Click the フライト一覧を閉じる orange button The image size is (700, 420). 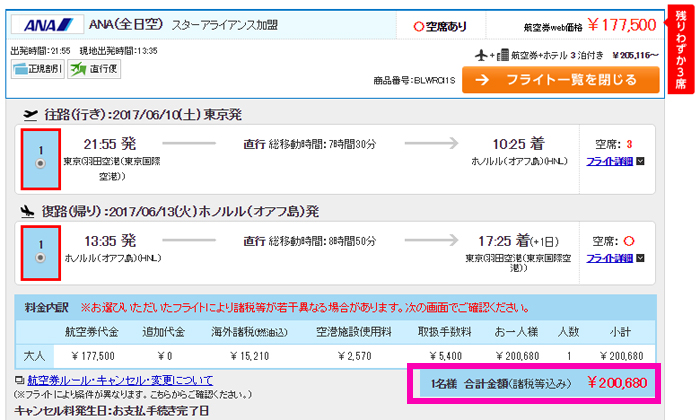560,80
